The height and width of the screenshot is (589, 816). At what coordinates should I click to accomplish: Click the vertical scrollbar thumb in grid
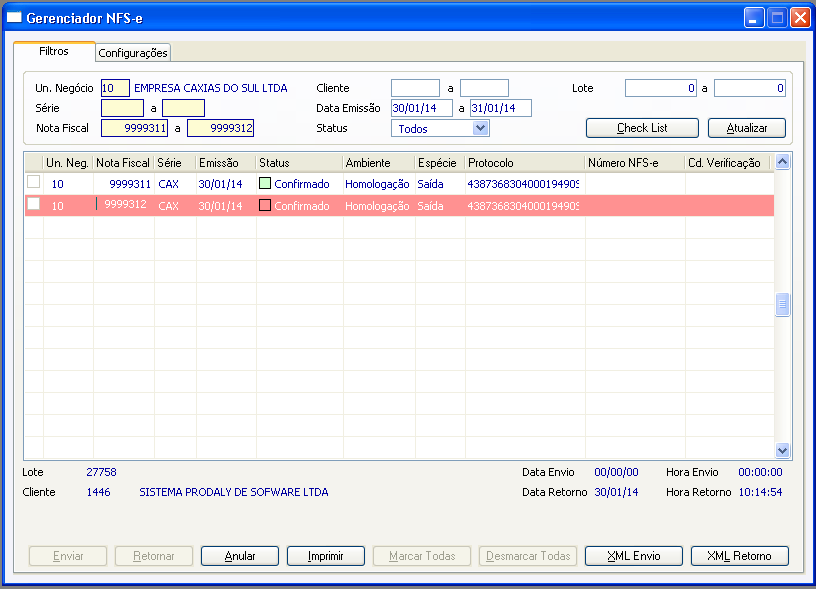point(782,304)
